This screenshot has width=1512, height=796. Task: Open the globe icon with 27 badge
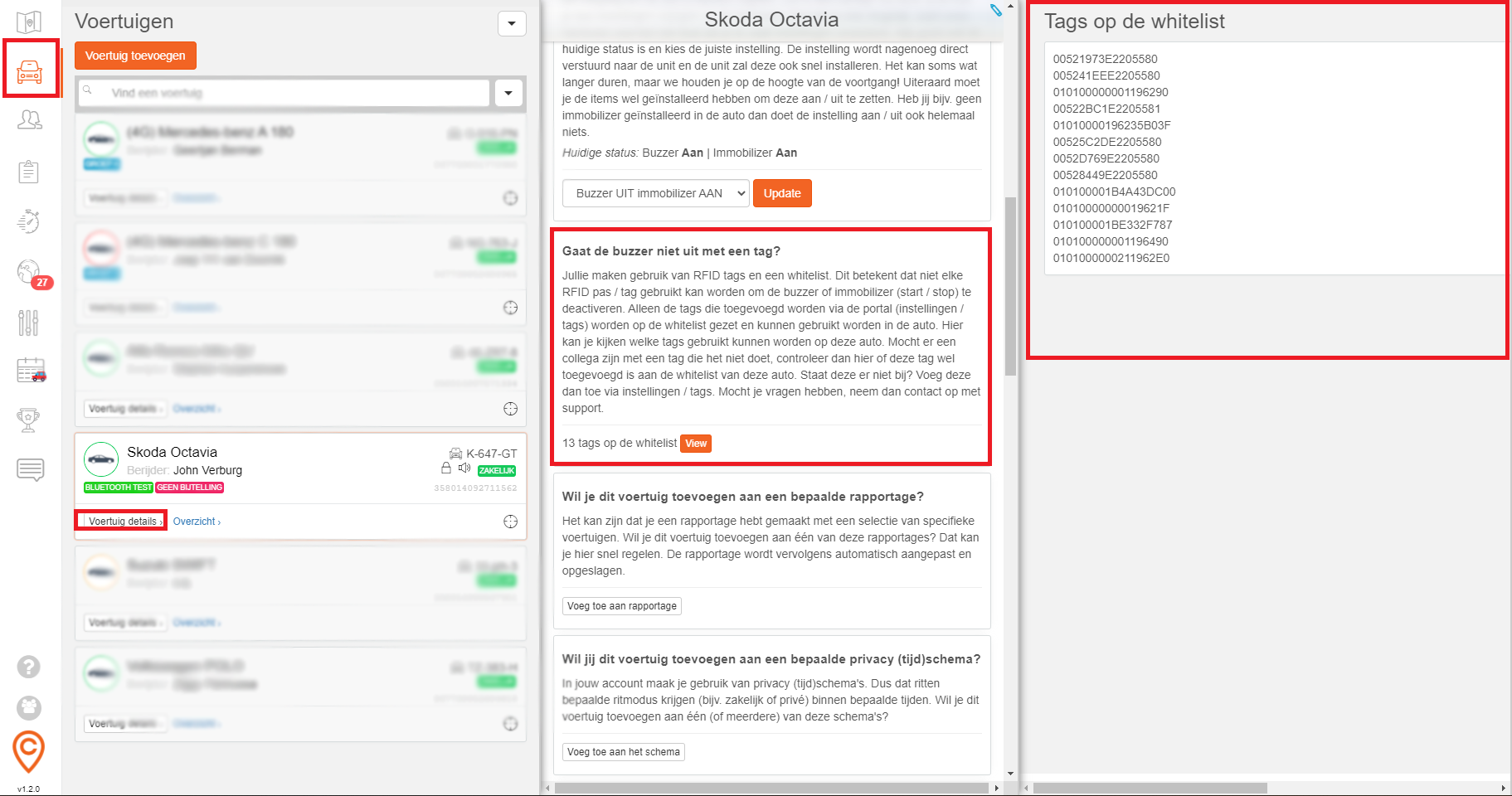[x=30, y=272]
